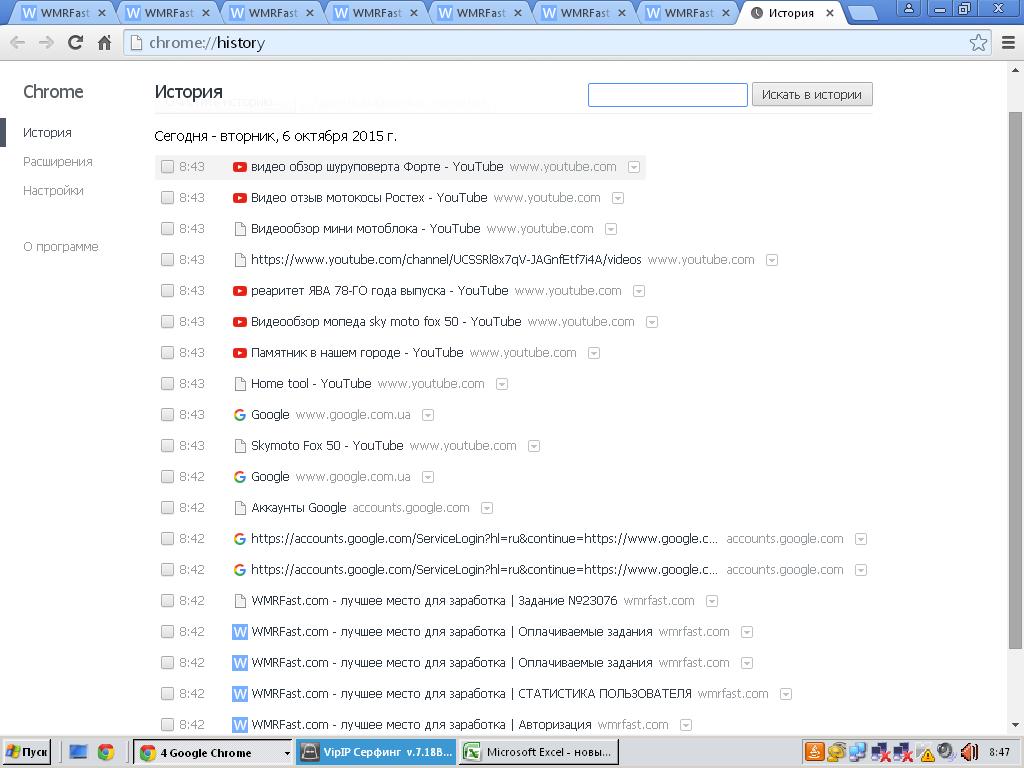
Task: Open dropdown for Задание №23076 entry
Action: click(x=712, y=601)
